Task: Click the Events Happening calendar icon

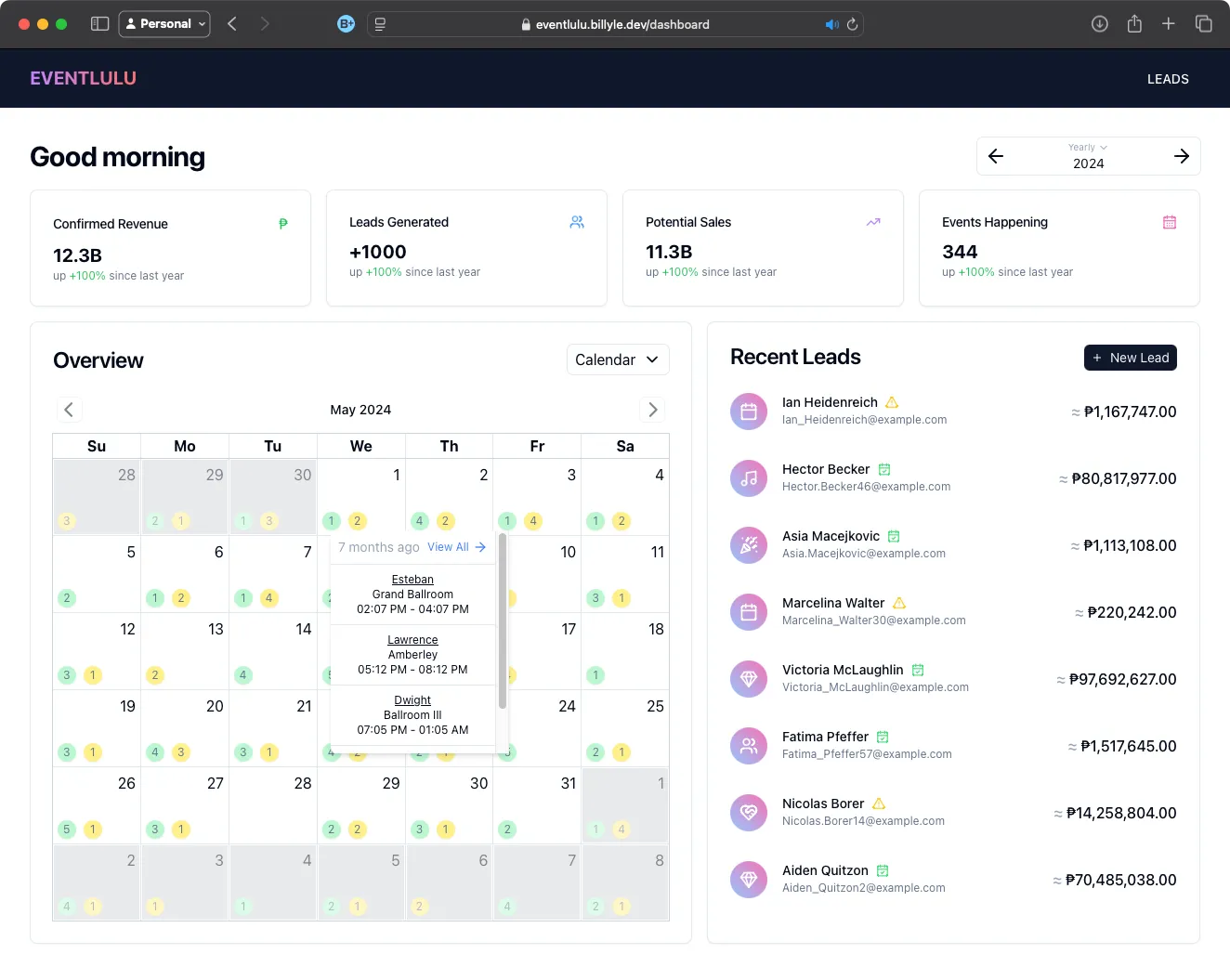Action: (1169, 222)
